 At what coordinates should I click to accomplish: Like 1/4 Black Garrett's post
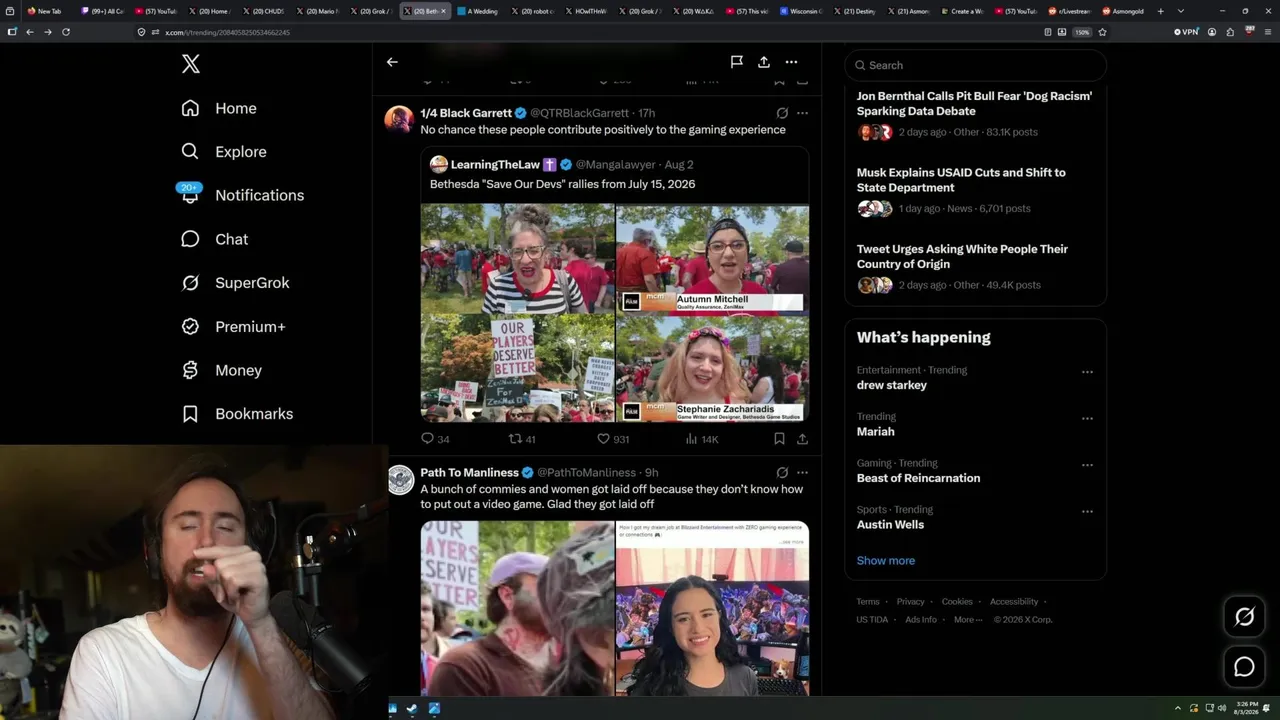pos(613,439)
